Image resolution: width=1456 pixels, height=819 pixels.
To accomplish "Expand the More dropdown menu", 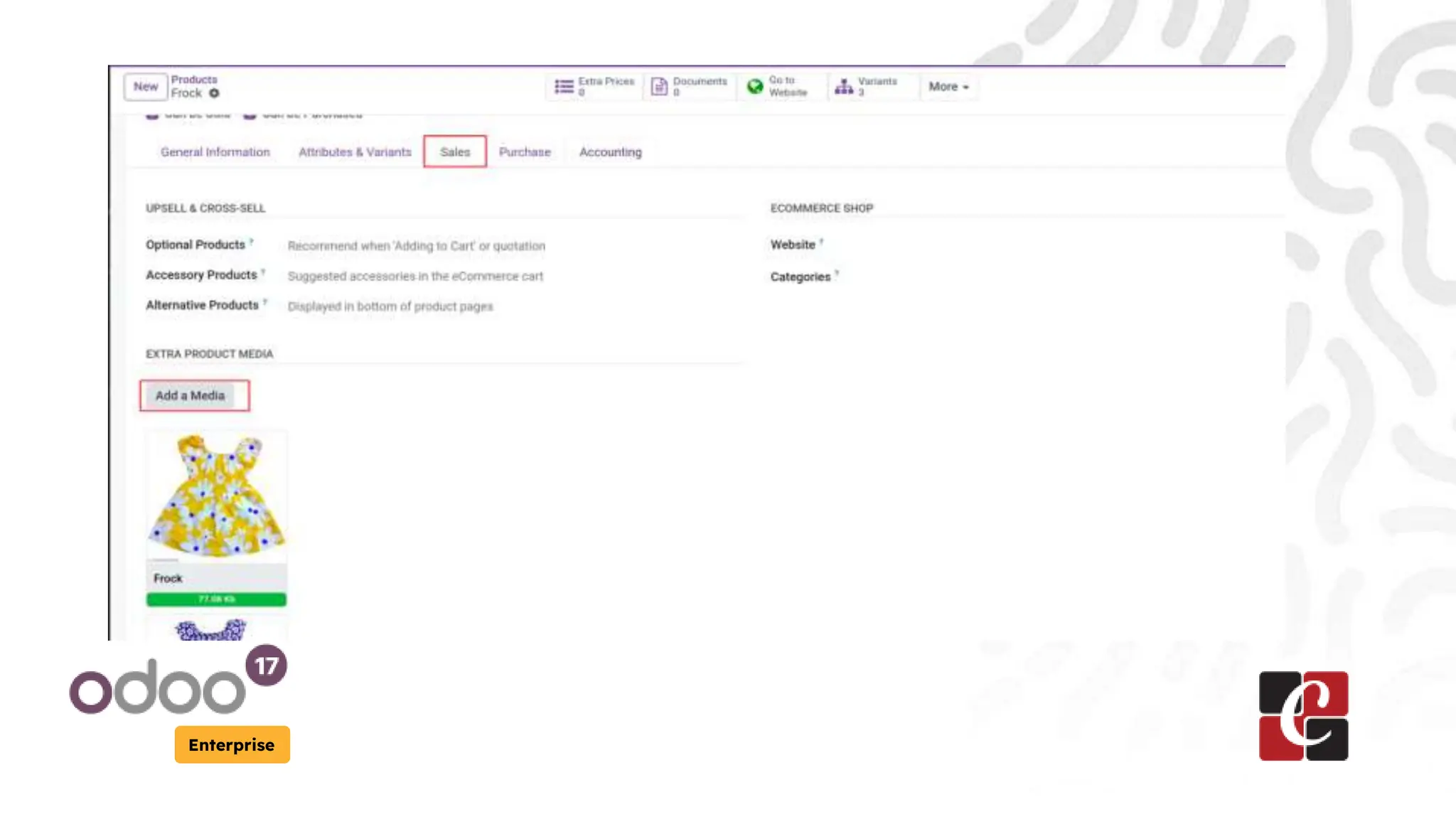I will 948,87.
